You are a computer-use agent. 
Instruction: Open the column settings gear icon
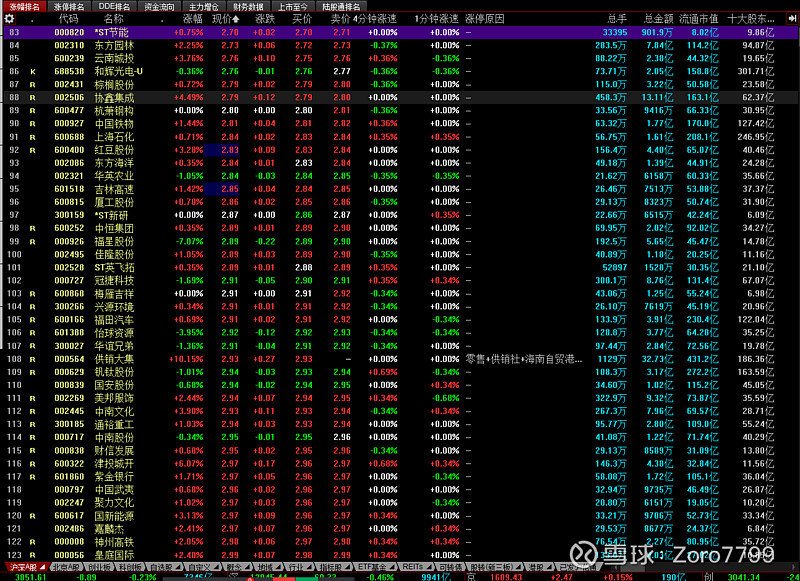click(9, 19)
